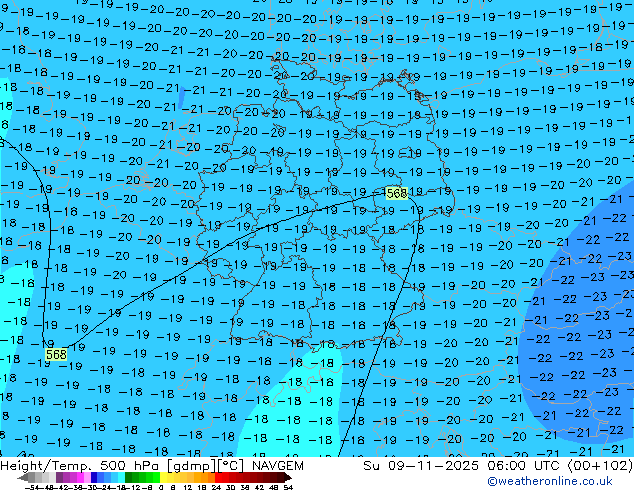Viewport: 634px width, 490px height.
Task: Open the weatheronline.co.uk copyright link
Action: point(550,481)
